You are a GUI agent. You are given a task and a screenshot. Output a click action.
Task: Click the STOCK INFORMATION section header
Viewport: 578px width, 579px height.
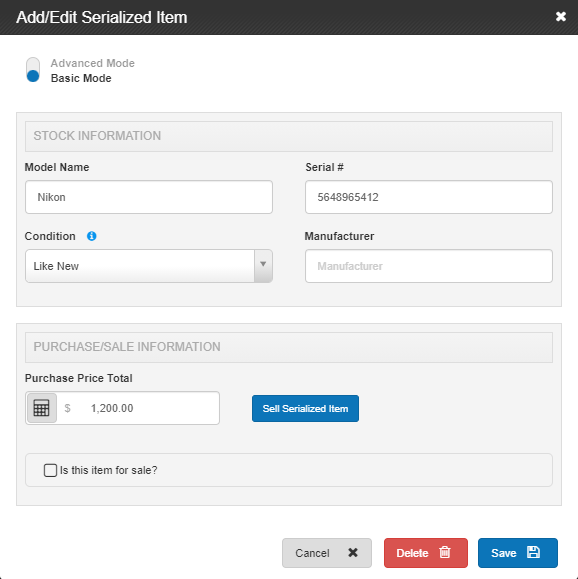point(289,136)
